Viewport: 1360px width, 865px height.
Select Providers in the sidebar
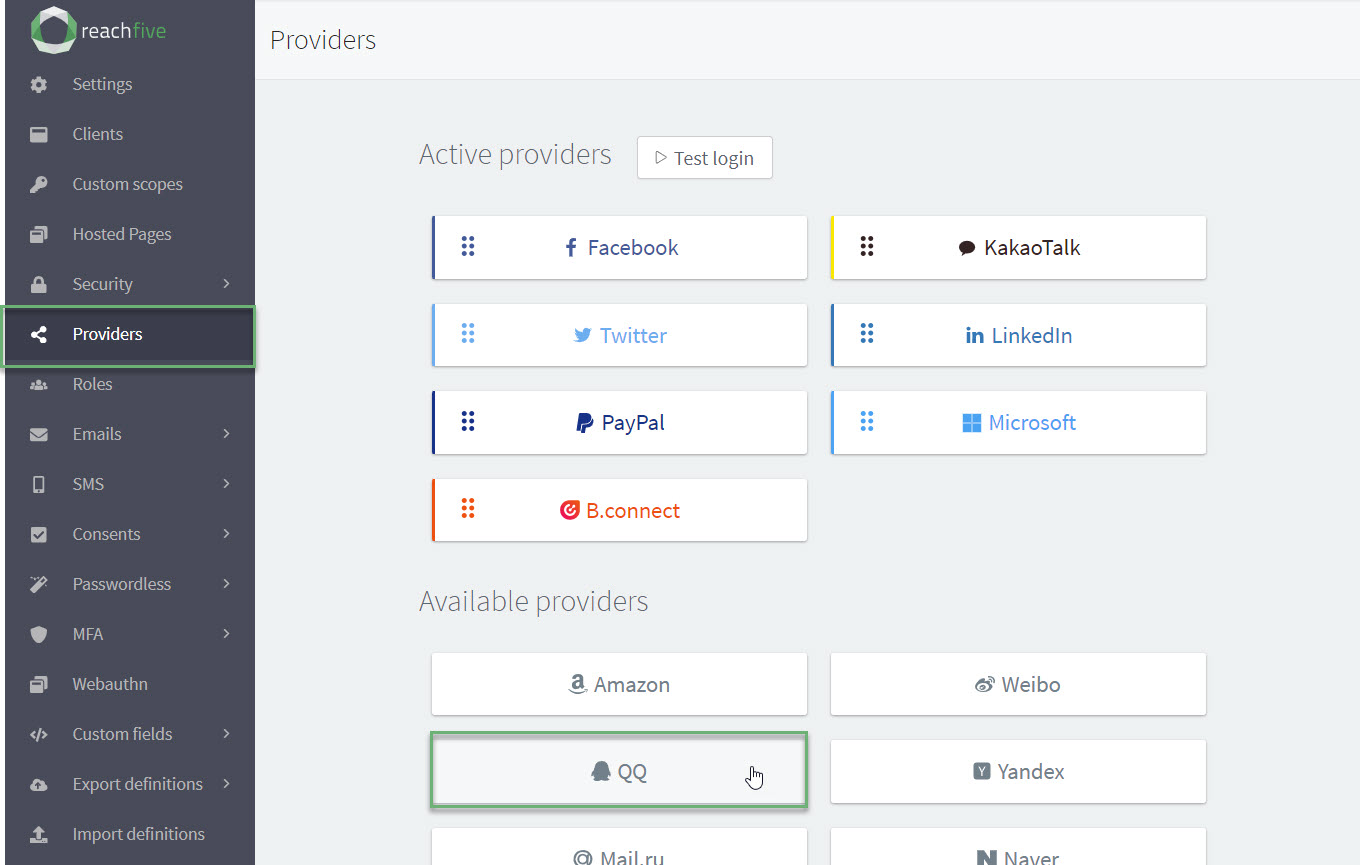coord(128,334)
